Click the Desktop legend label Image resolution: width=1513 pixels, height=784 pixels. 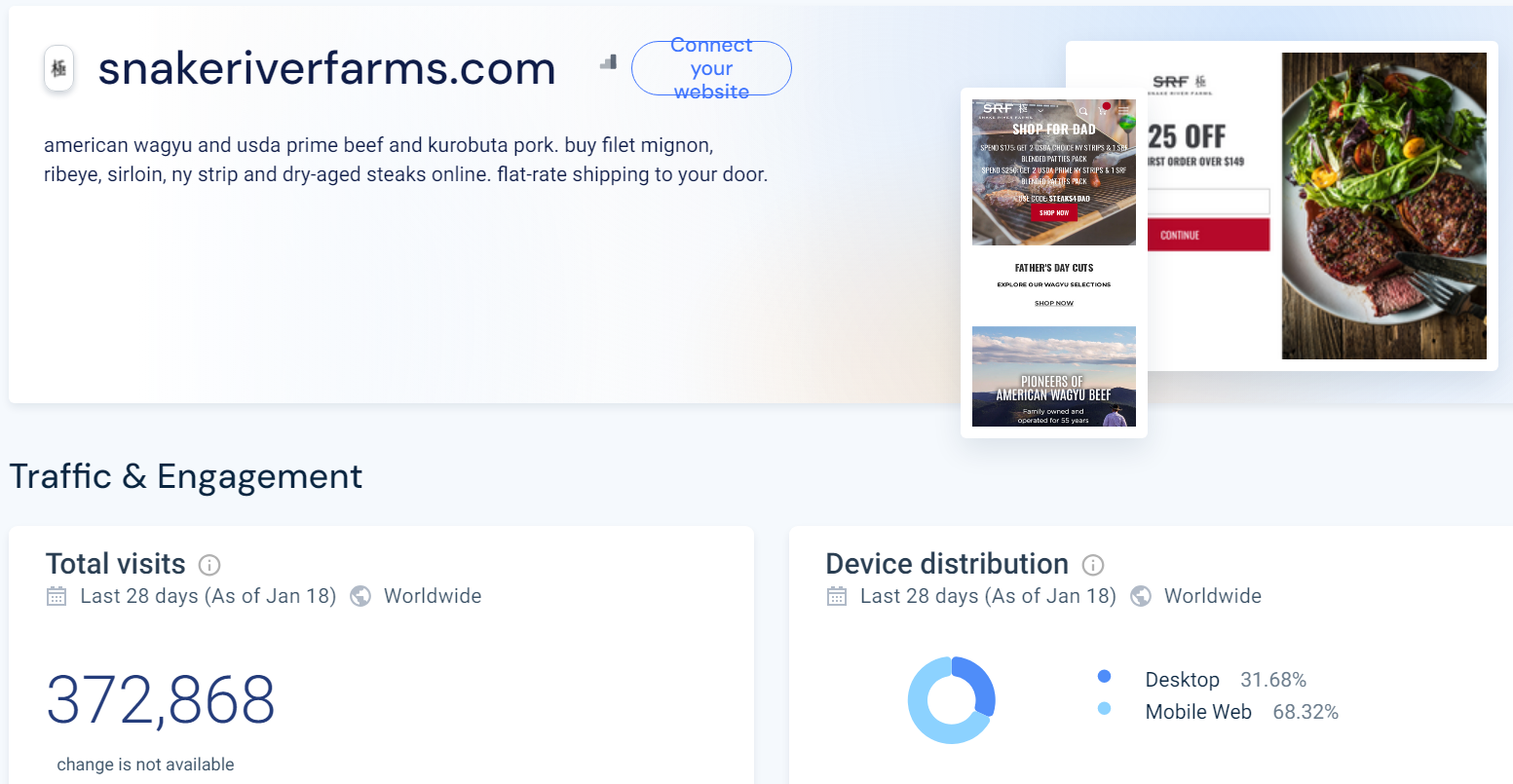coord(1183,680)
